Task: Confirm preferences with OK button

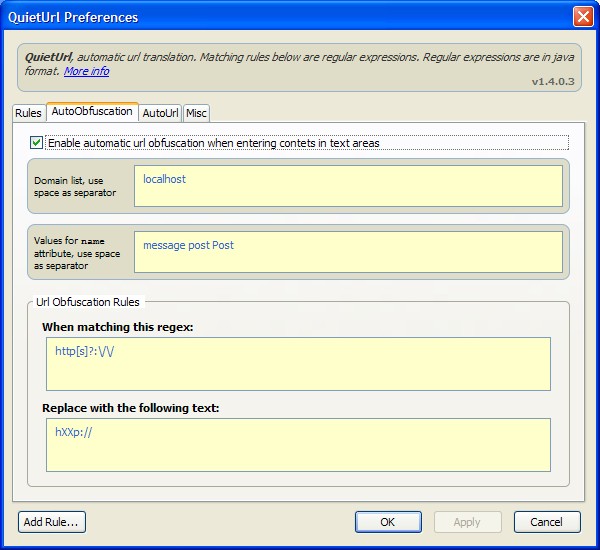Action: (388, 522)
